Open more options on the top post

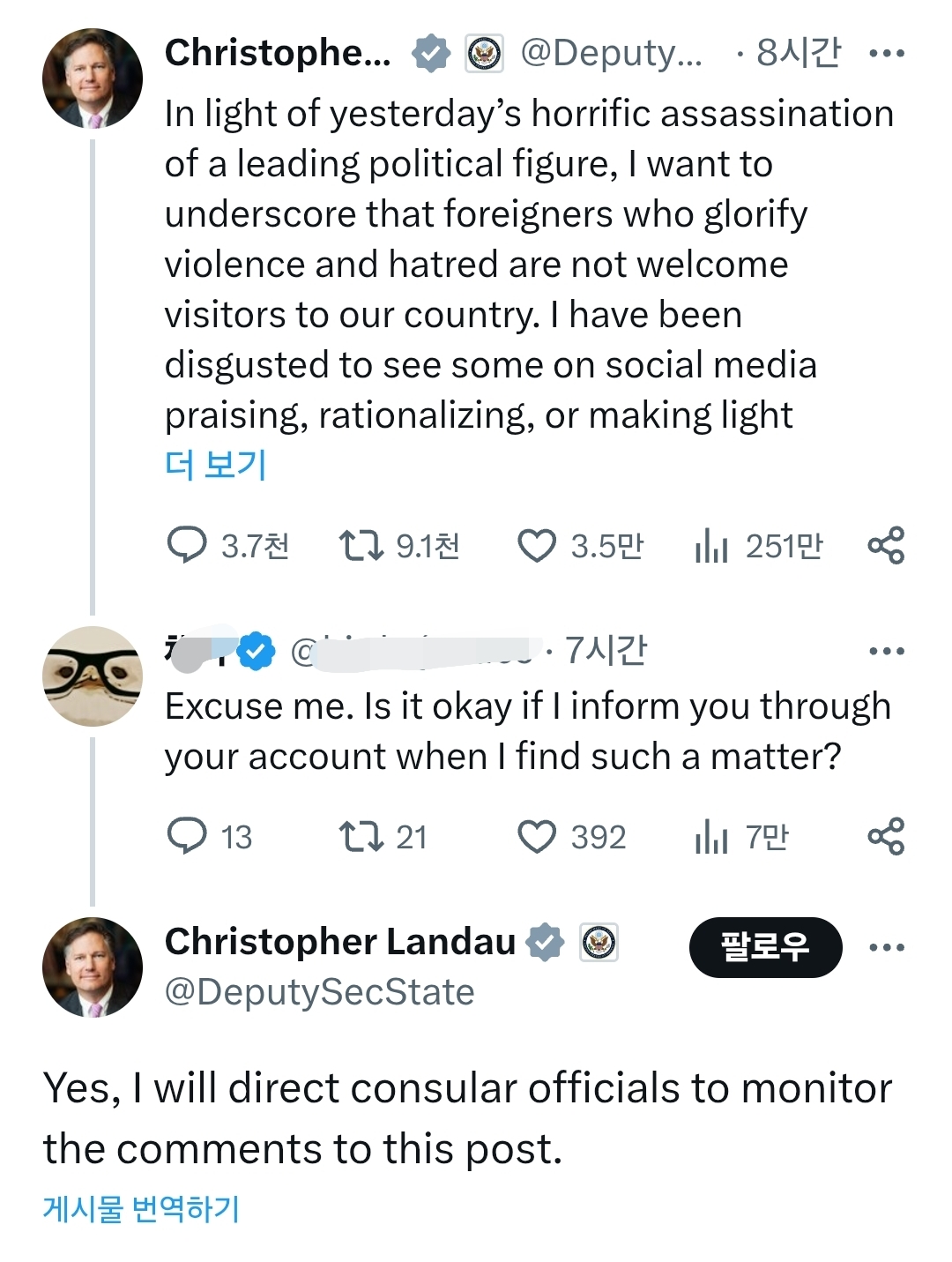click(x=886, y=54)
